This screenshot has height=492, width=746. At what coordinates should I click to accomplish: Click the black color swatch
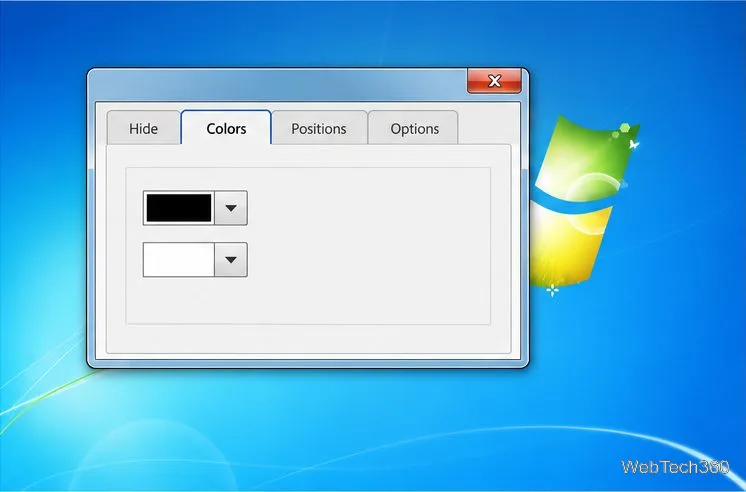point(179,208)
